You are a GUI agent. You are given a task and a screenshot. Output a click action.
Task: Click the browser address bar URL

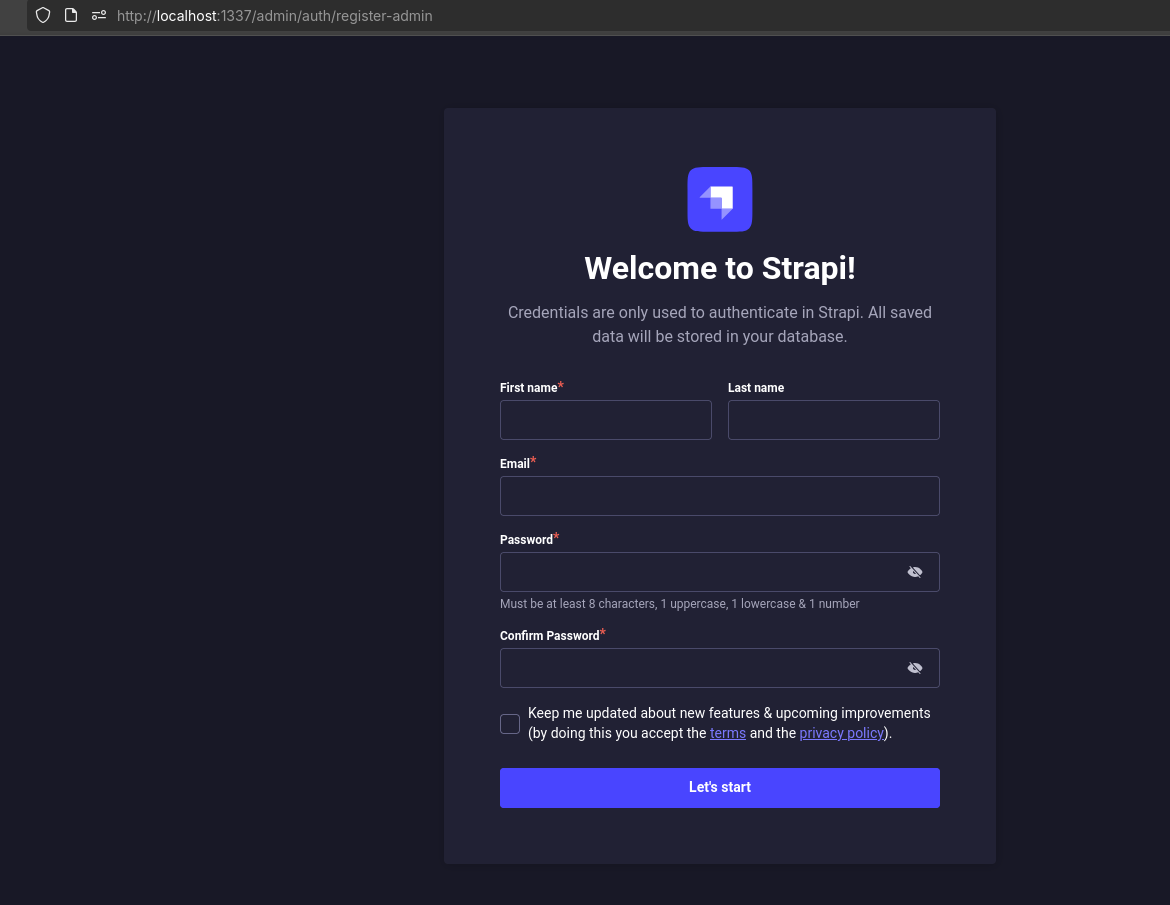274,15
